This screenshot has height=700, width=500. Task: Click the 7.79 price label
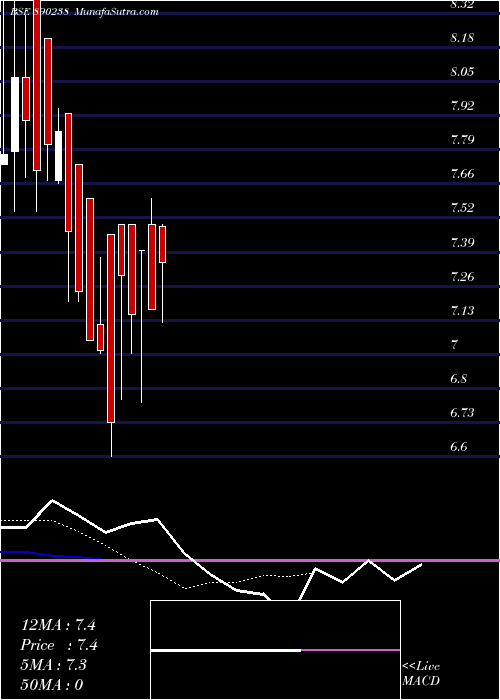(462, 140)
